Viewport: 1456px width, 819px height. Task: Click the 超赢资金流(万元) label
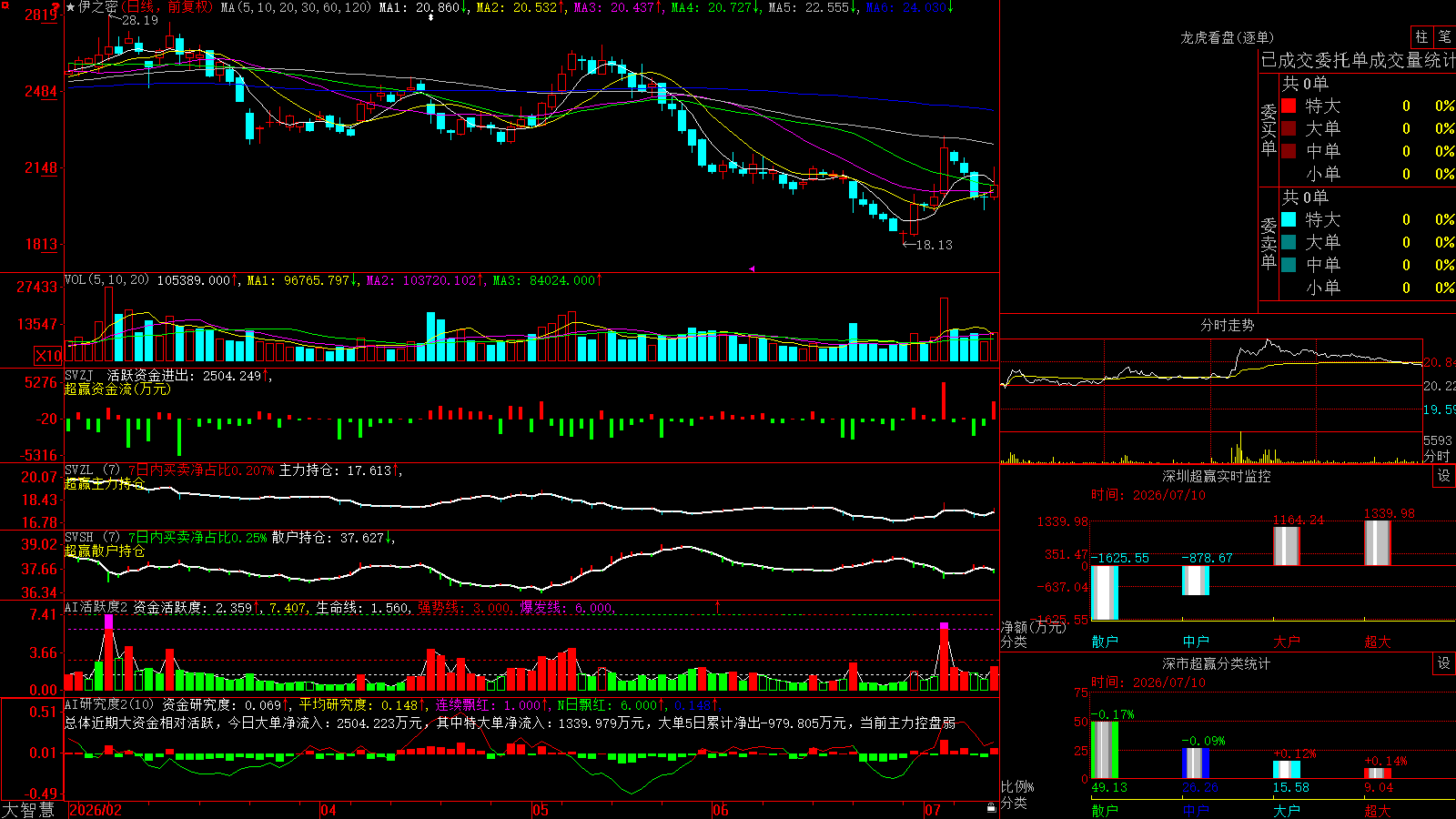117,389
